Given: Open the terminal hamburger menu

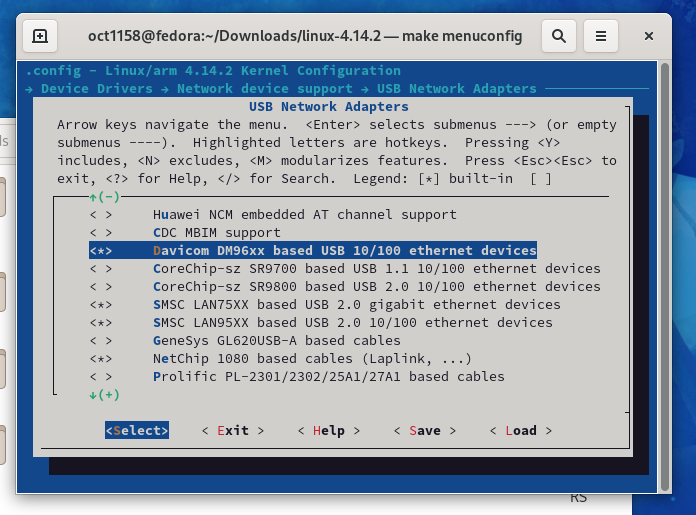Looking at the screenshot, I should (601, 36).
